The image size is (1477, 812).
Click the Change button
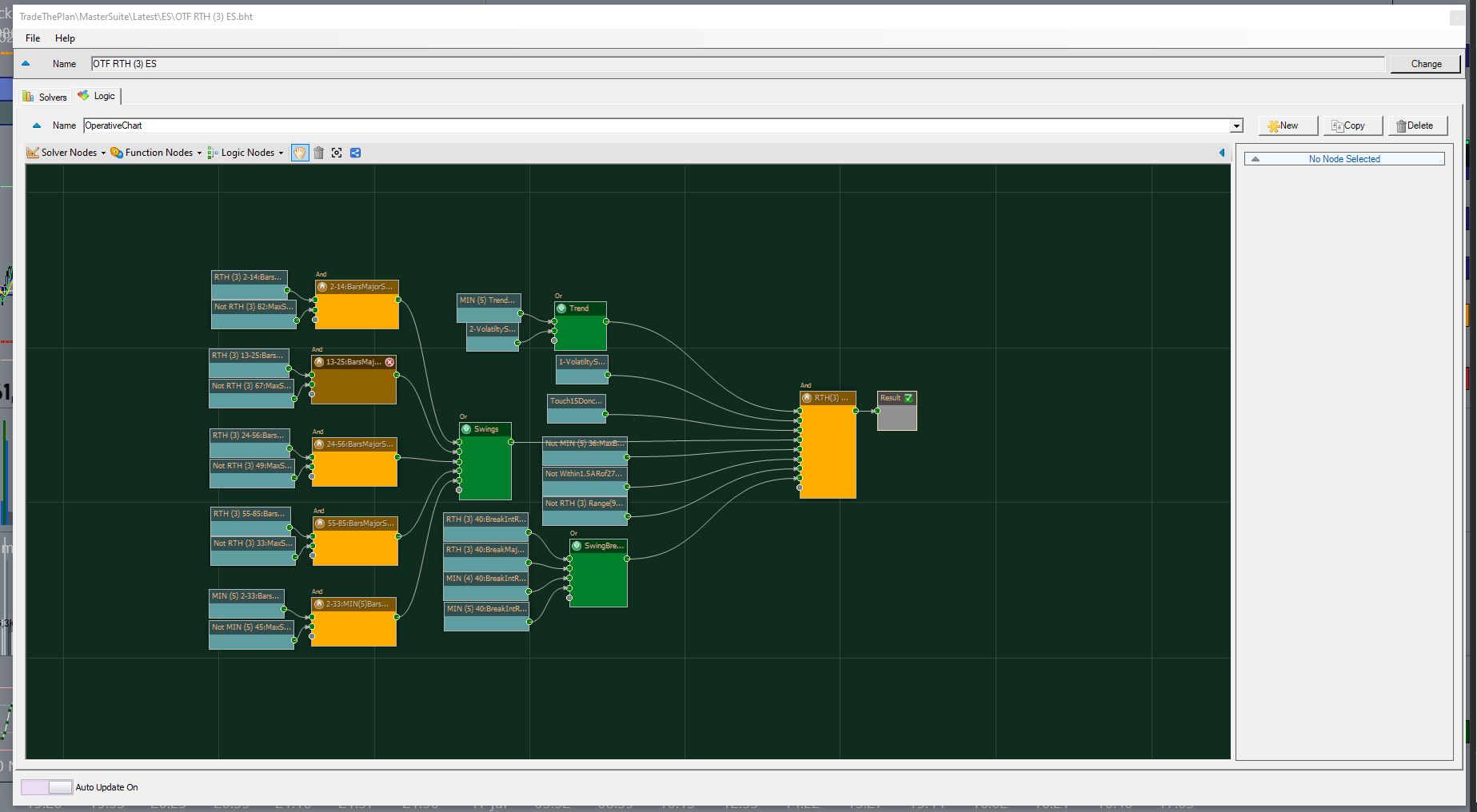click(1426, 64)
